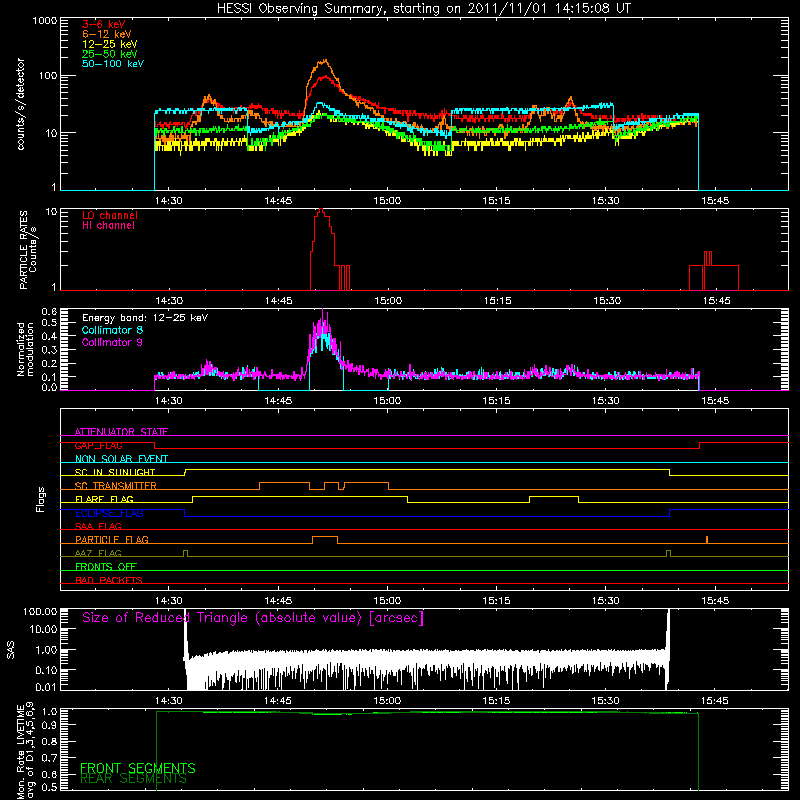Click the 15:00 tick label under the counts plot
The height and width of the screenshot is (800, 800).
[387, 201]
